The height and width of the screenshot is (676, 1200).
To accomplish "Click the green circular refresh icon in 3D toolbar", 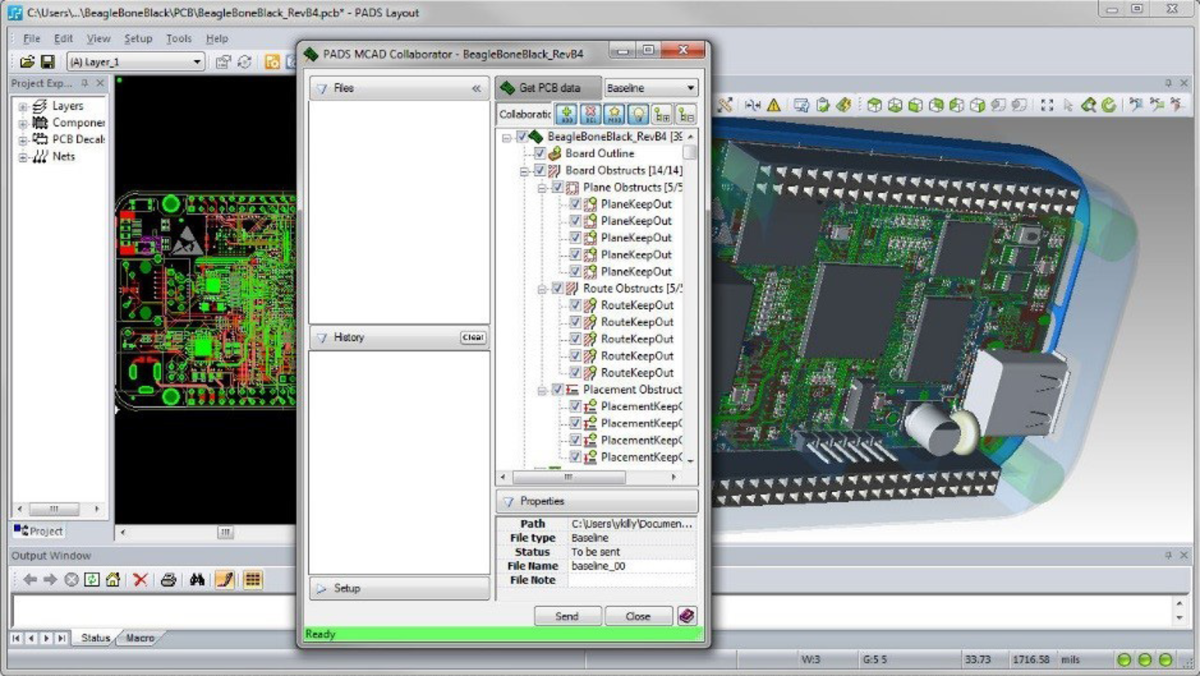I will tap(1109, 104).
